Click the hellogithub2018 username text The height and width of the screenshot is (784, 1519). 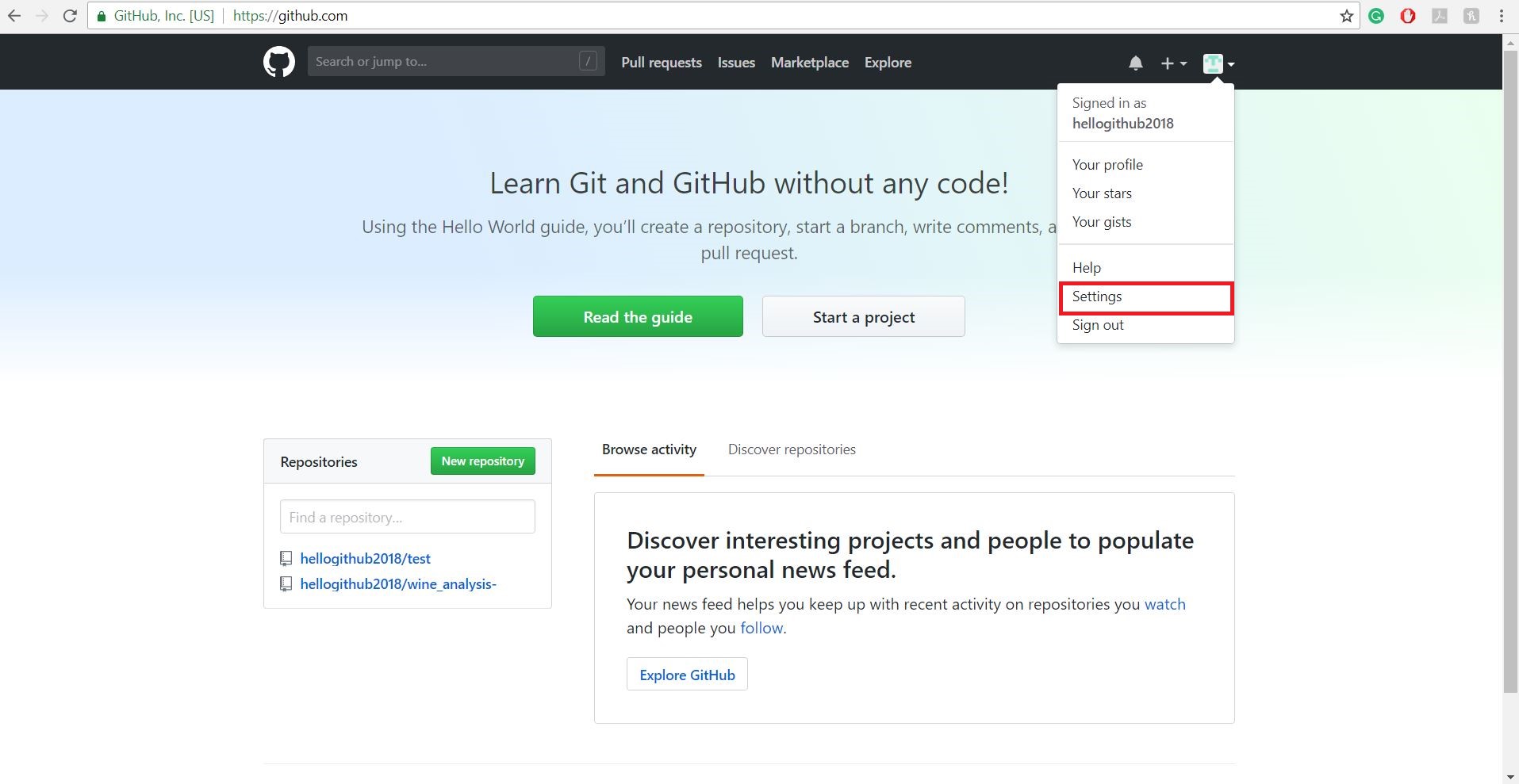[x=1122, y=124]
